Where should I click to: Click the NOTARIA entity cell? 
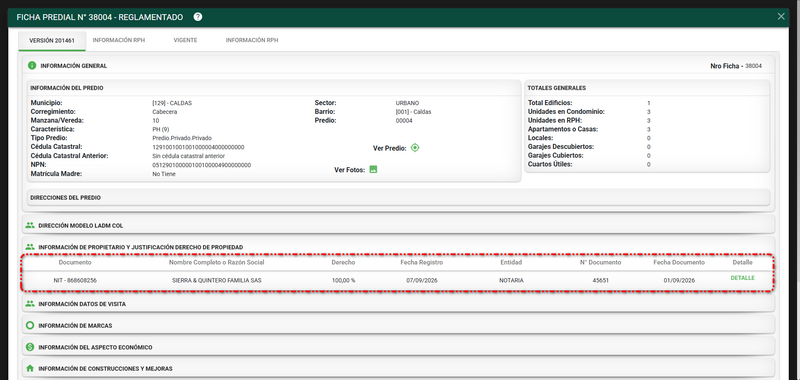[511, 281]
